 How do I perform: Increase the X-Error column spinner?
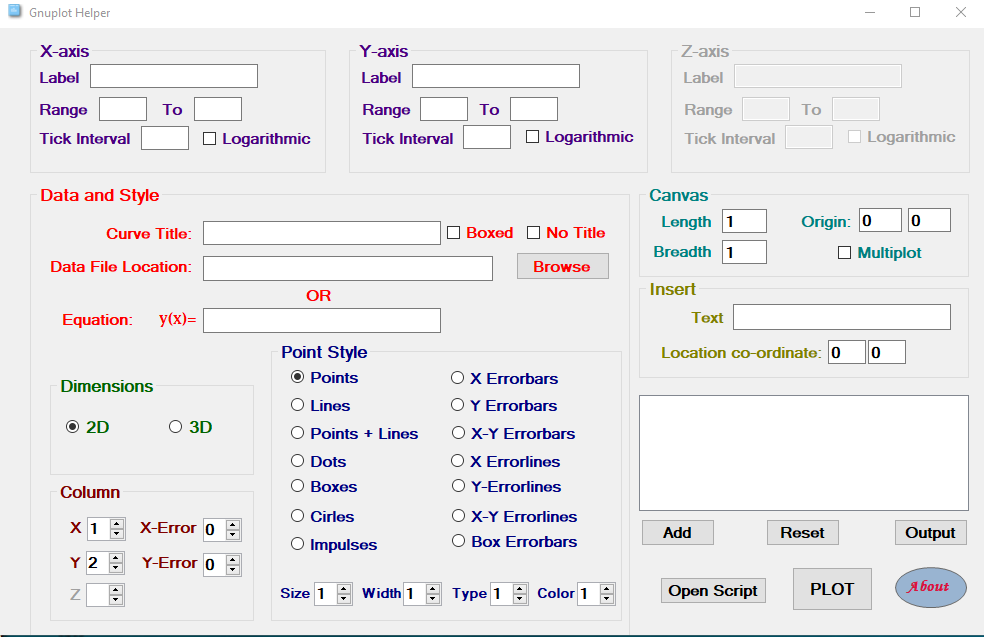(x=233, y=525)
